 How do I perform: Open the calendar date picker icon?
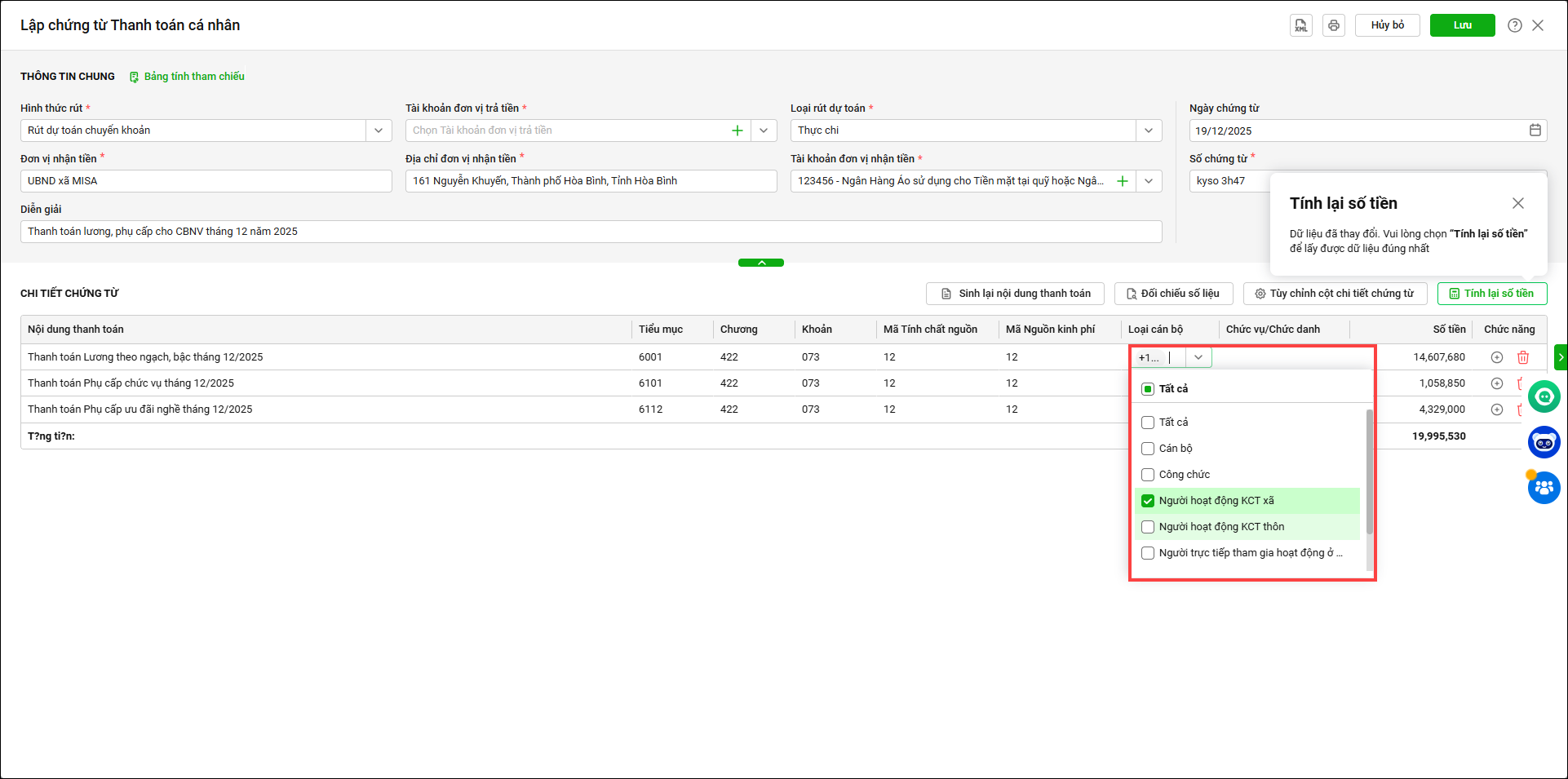tap(1535, 131)
